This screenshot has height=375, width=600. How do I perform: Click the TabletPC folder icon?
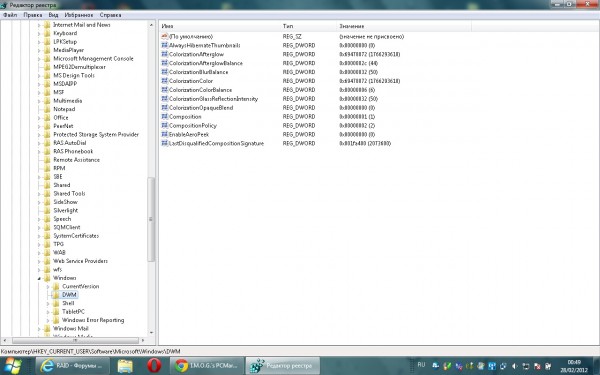56,311
